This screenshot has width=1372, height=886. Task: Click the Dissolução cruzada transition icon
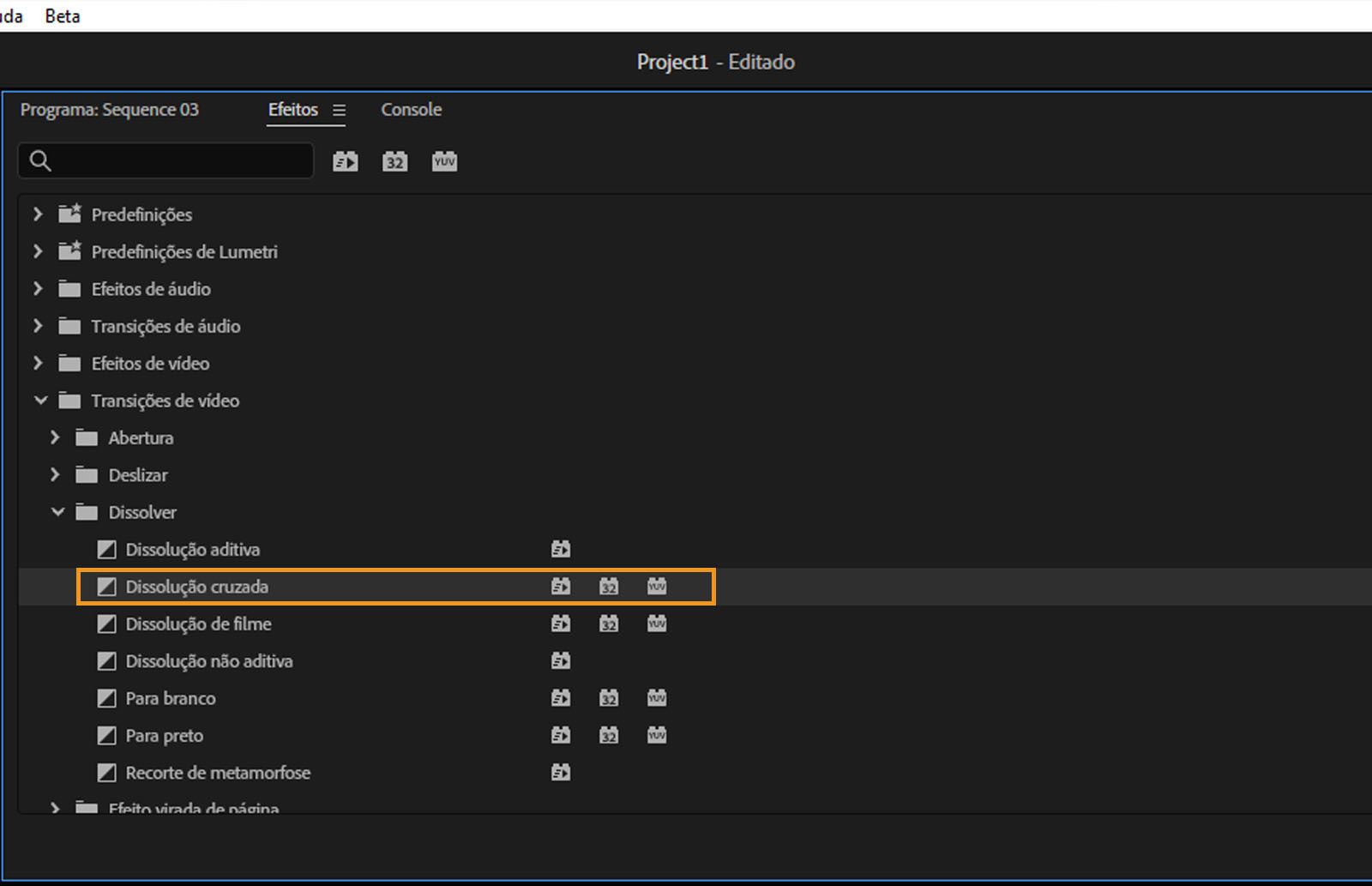pyautogui.click(x=106, y=587)
